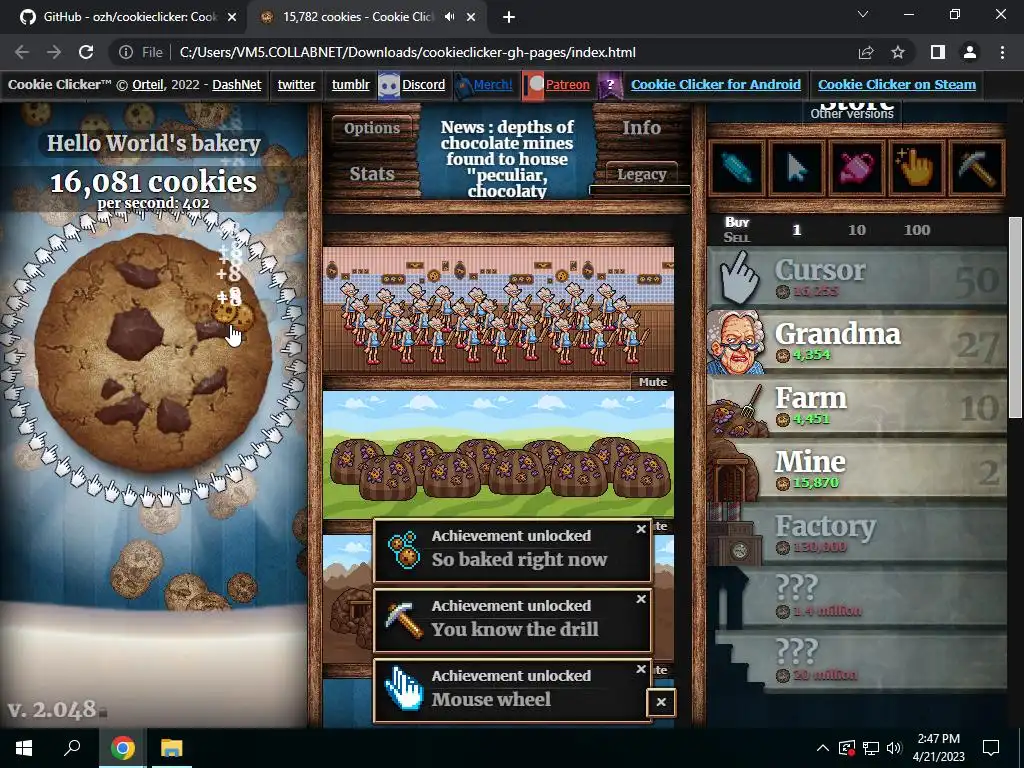Show hidden system tray icons

822,748
